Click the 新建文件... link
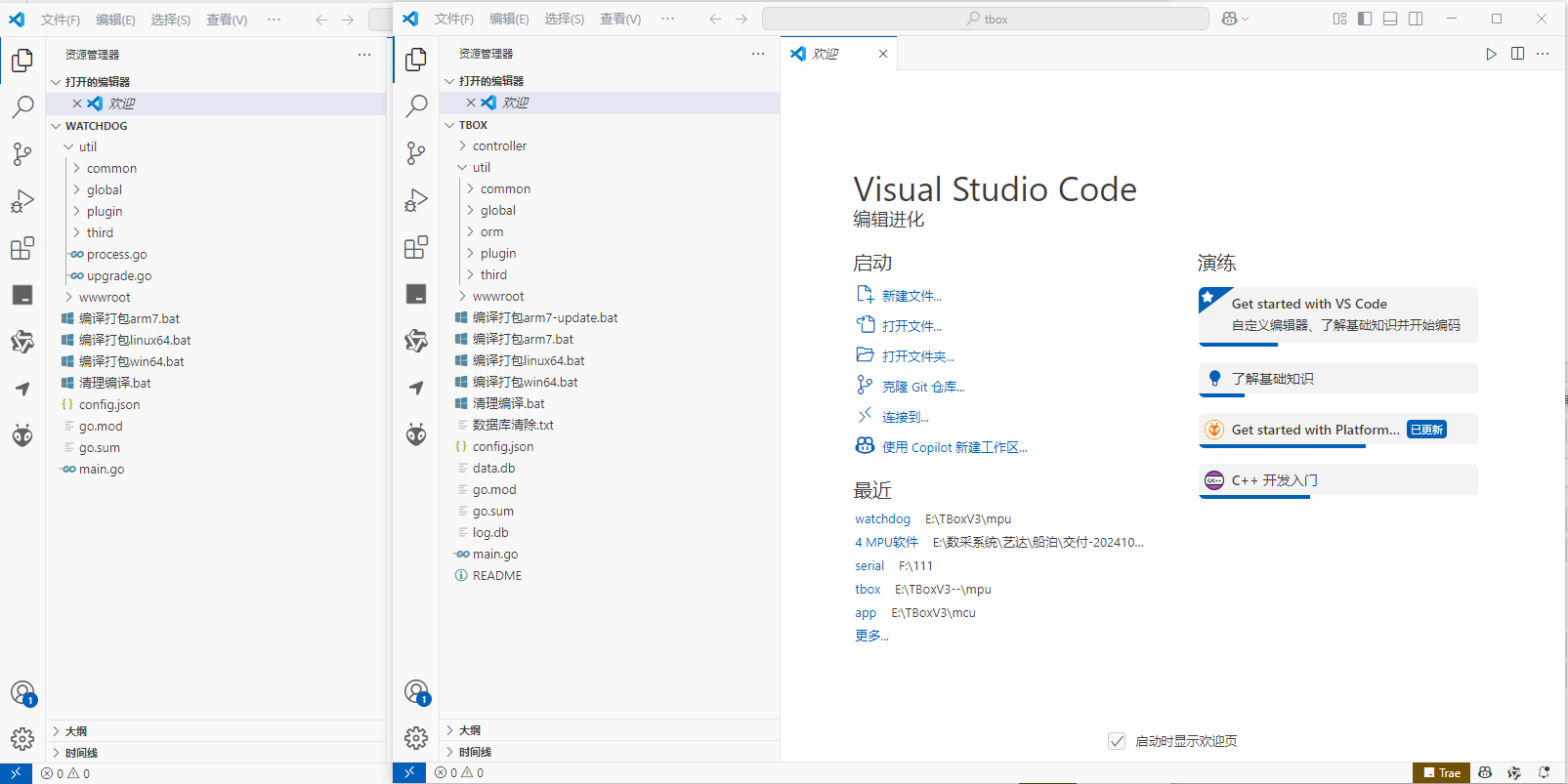This screenshot has height=784, width=1568. click(911, 296)
